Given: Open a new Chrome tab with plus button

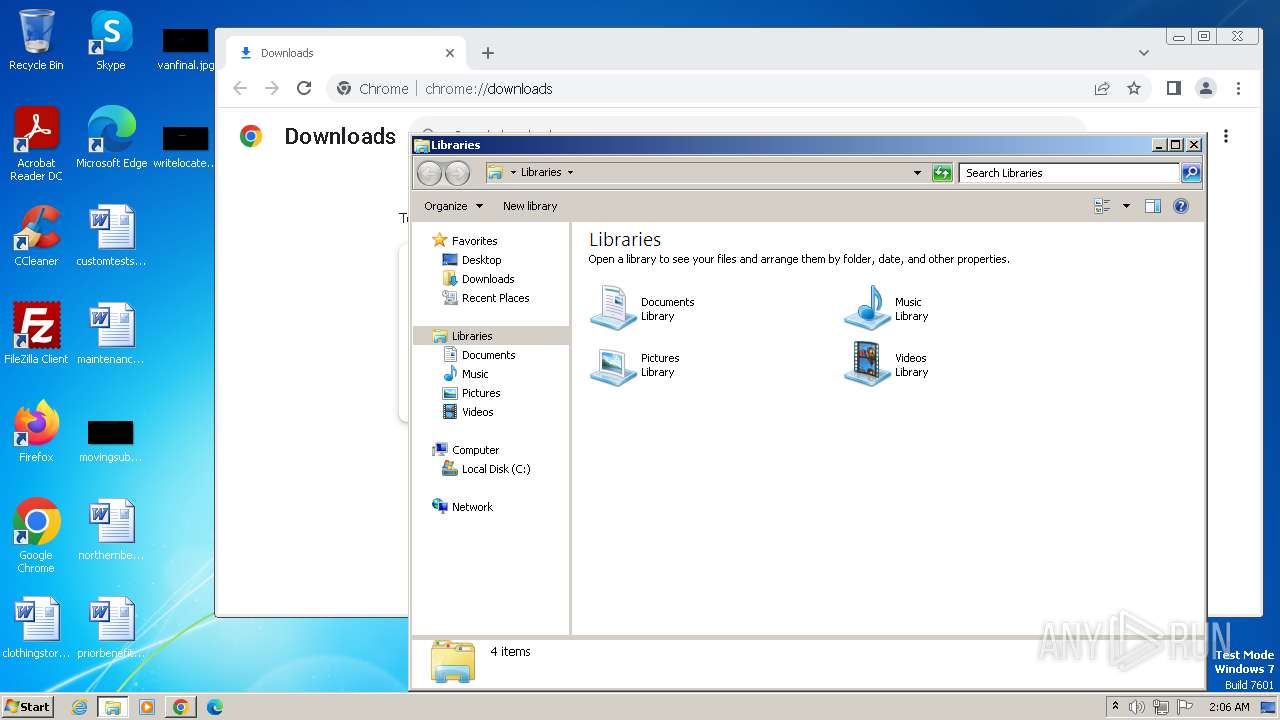Looking at the screenshot, I should pyautogui.click(x=488, y=53).
